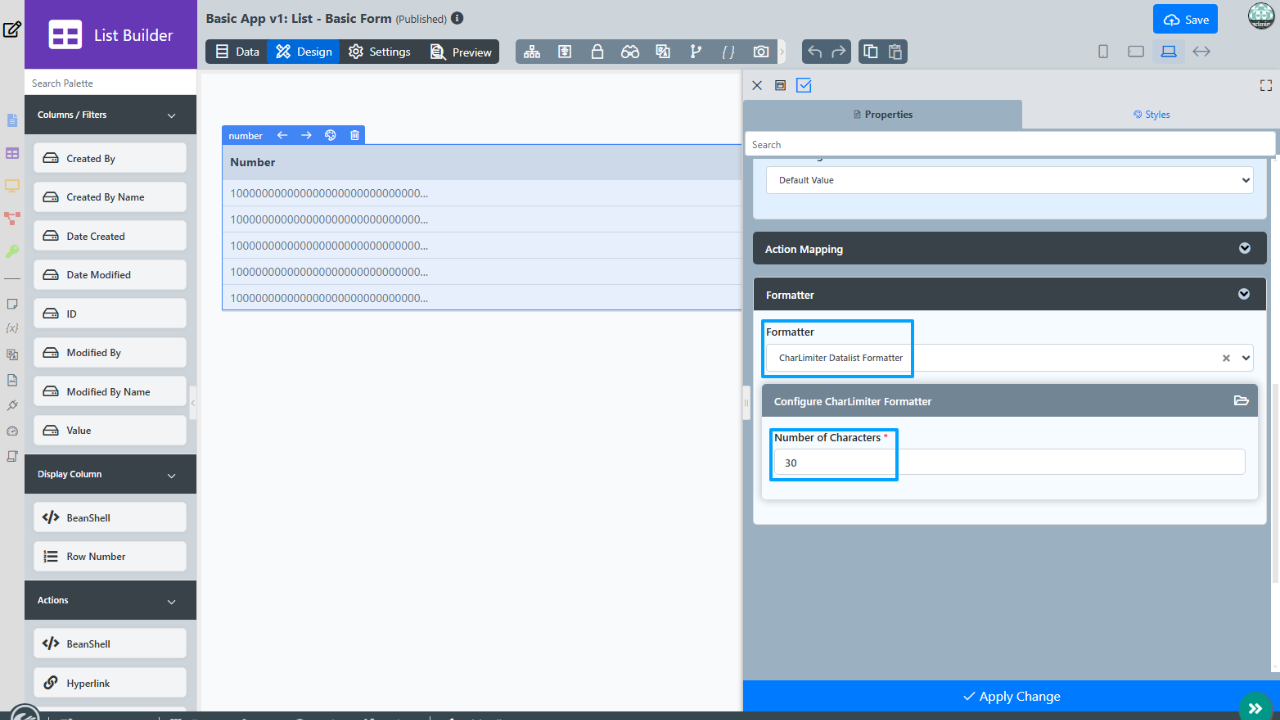Image resolution: width=1280 pixels, height=720 pixels.
Task: Click the screenshot camera icon
Action: point(761,52)
